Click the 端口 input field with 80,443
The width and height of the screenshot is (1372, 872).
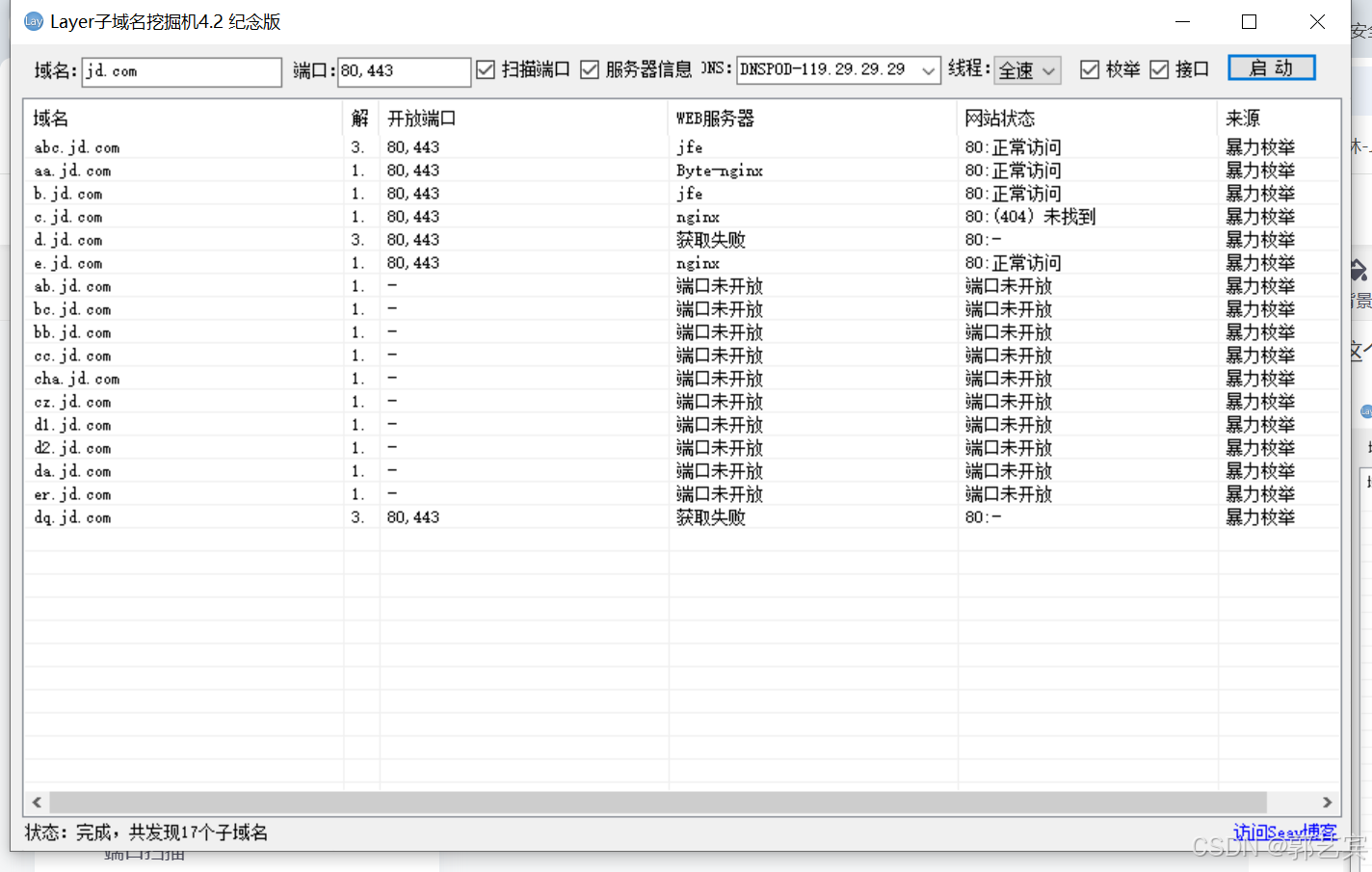tap(404, 71)
